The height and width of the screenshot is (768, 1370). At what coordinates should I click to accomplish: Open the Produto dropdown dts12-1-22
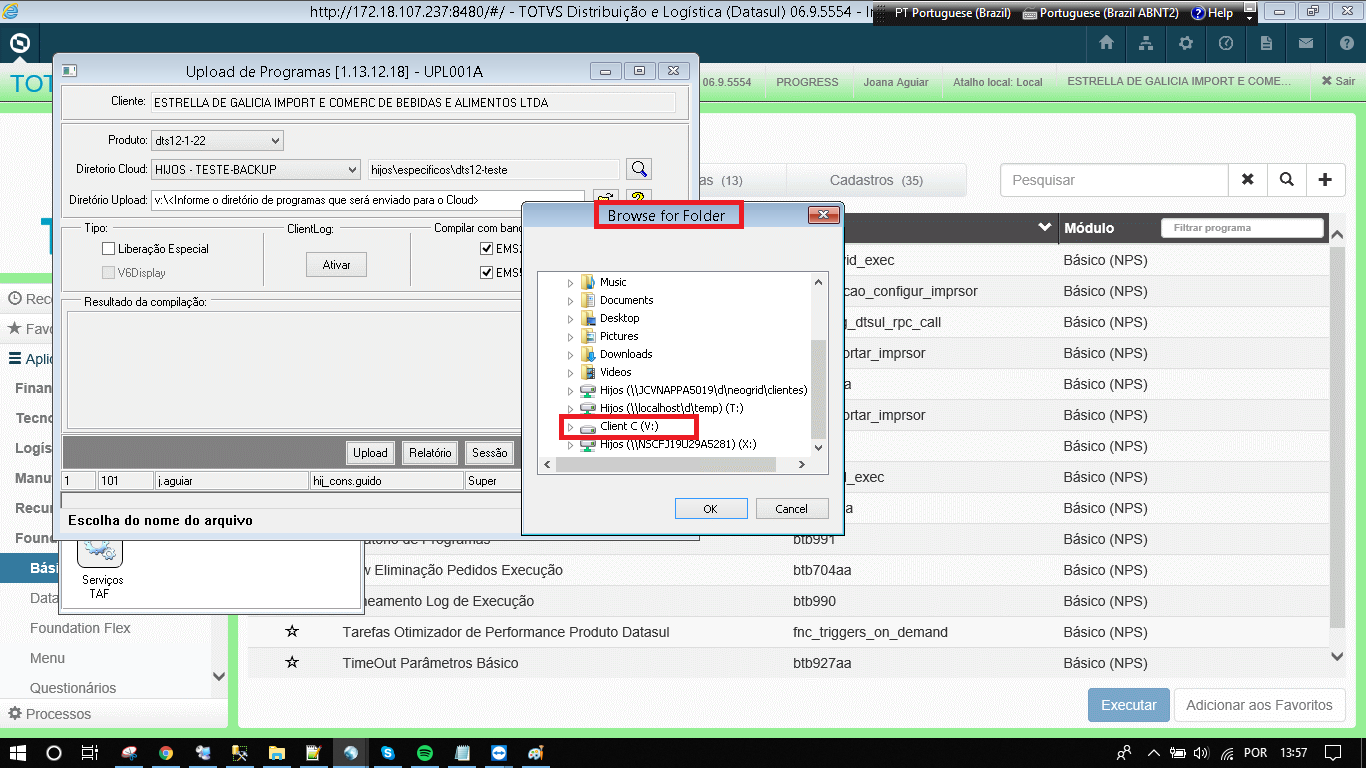coord(218,140)
